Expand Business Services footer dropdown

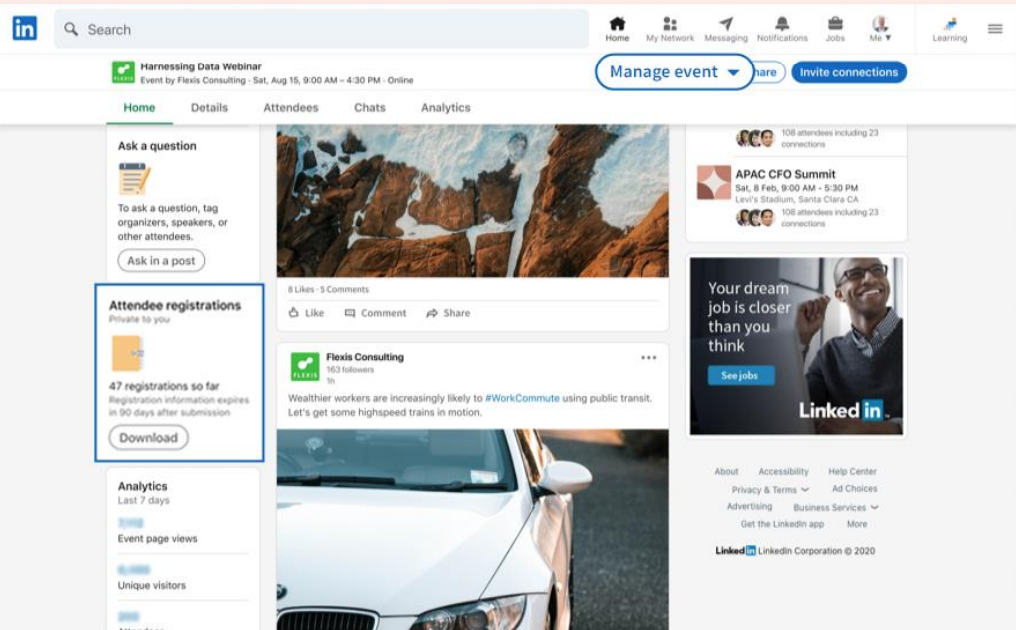[x=836, y=508]
